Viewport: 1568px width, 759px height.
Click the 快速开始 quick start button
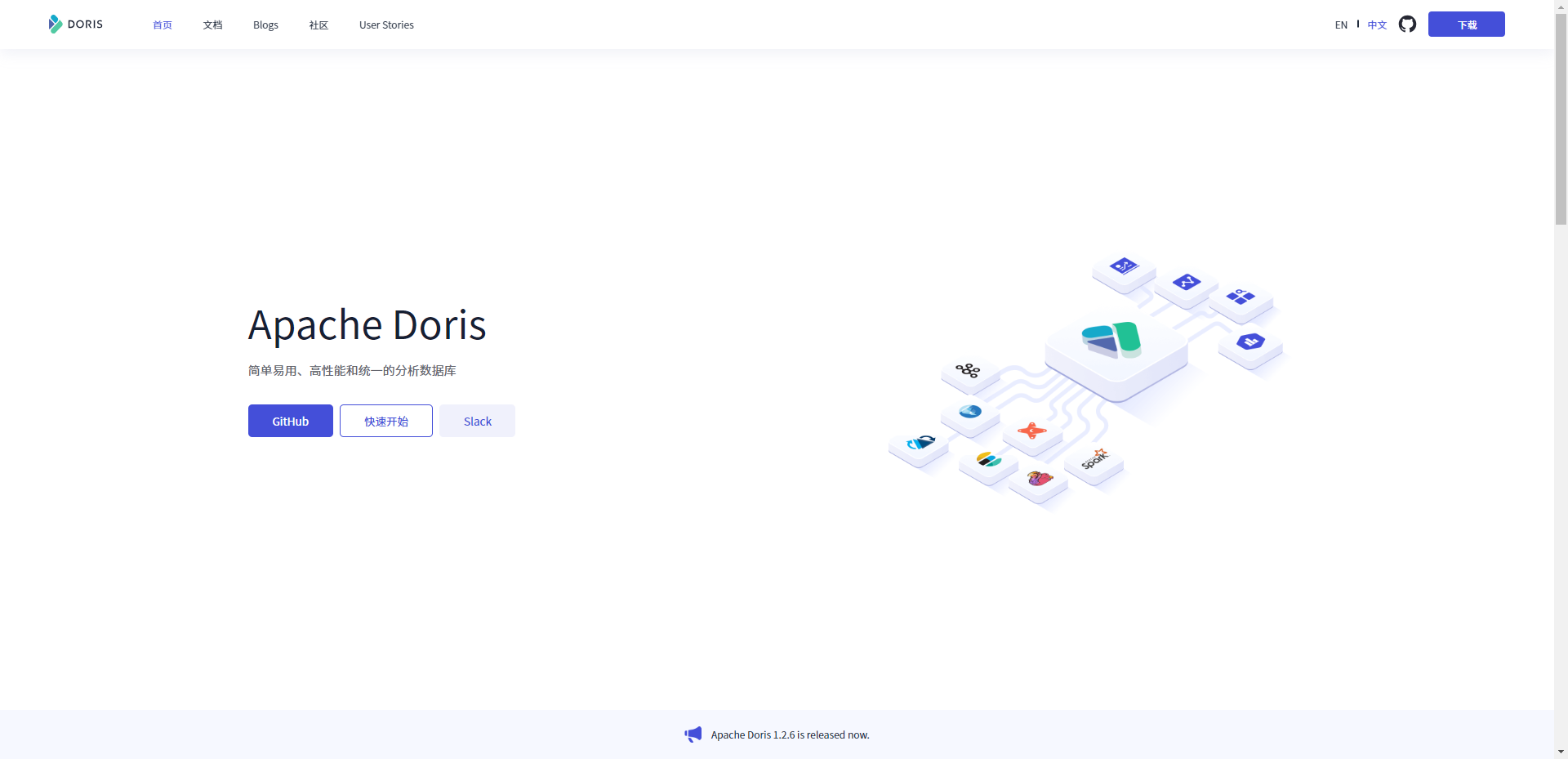click(x=386, y=421)
